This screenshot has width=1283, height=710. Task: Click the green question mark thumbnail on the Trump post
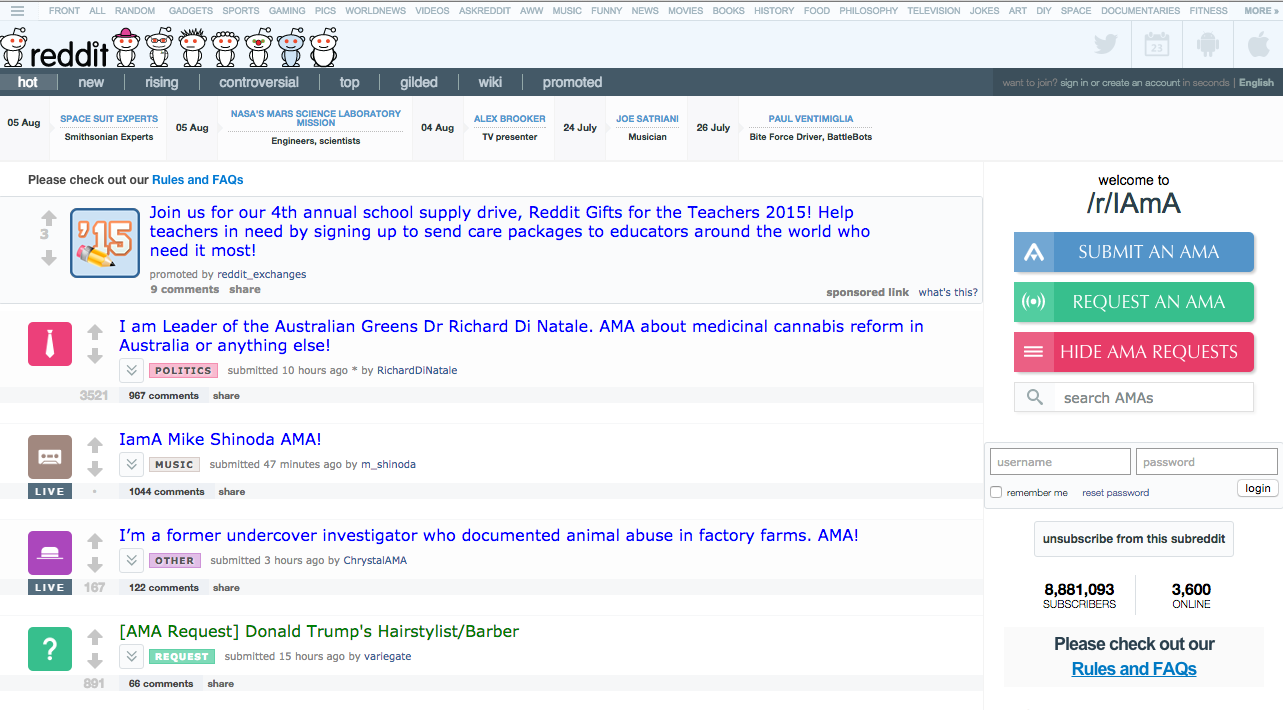coord(49,649)
